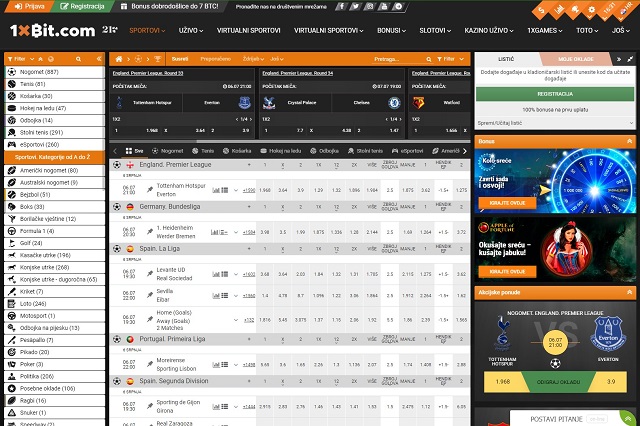Select eSportovi (260) in sports list
Screen dimensions: 640x426
(x=55, y=144)
